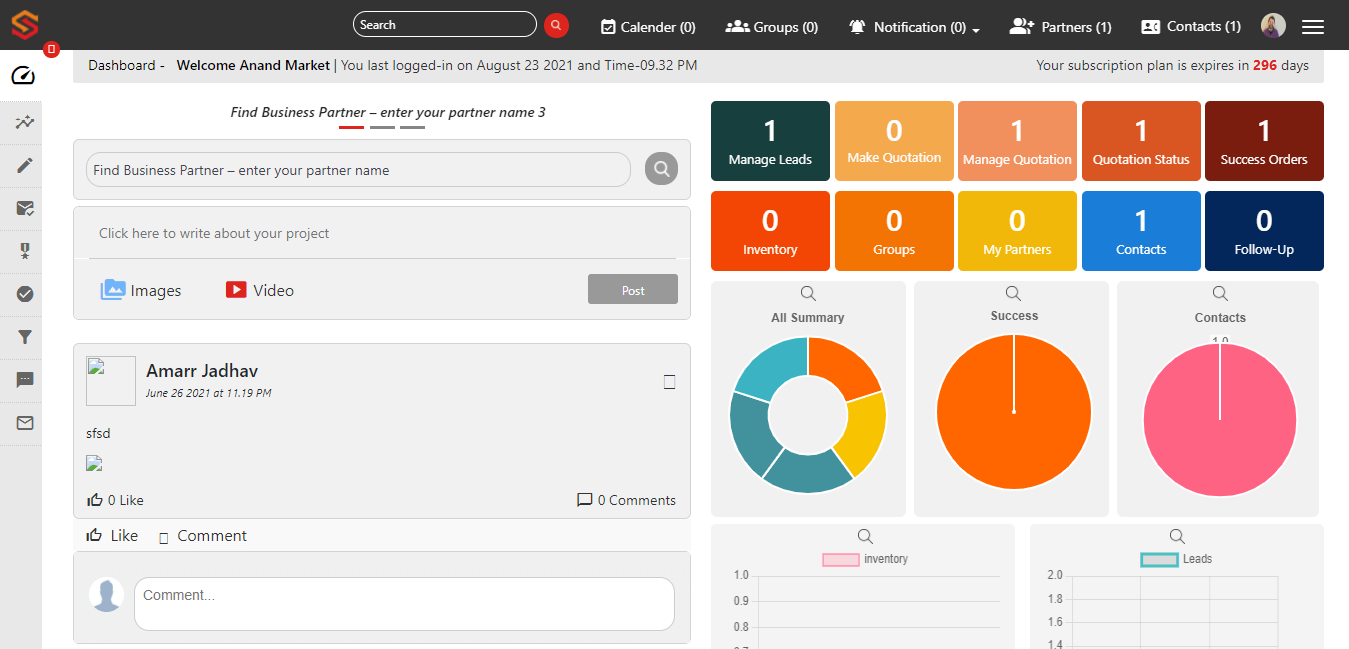Open the hamburger menu at top right
This screenshot has height=649, width=1349.
[1312, 27]
